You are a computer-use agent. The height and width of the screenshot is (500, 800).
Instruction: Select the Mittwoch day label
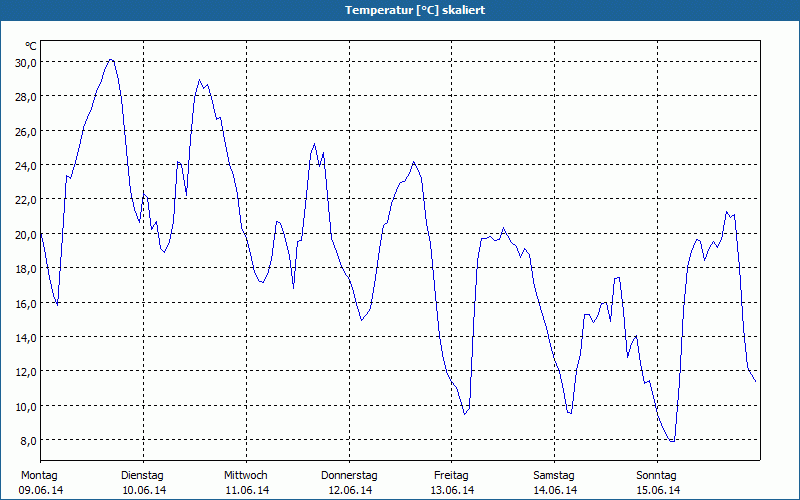pyautogui.click(x=245, y=475)
